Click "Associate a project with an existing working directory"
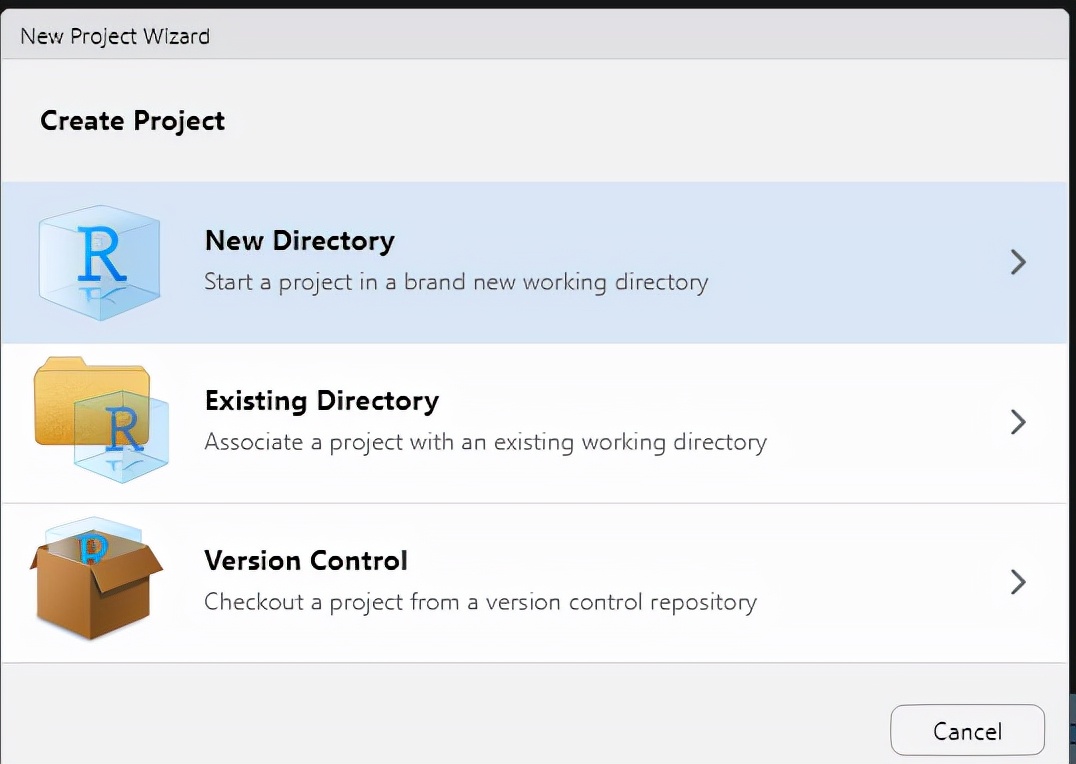This screenshot has height=764, width=1076. (485, 441)
